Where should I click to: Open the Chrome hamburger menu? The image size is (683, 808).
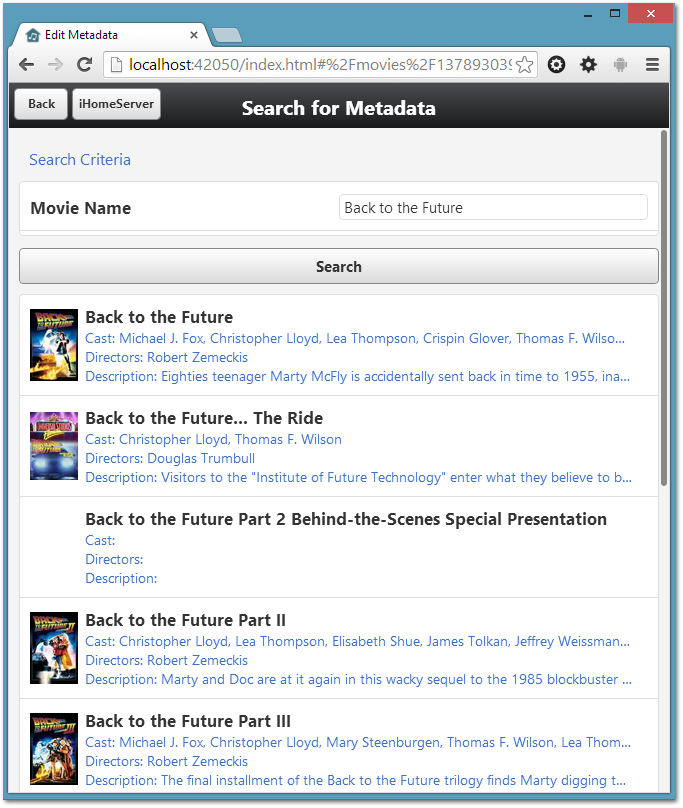652,65
